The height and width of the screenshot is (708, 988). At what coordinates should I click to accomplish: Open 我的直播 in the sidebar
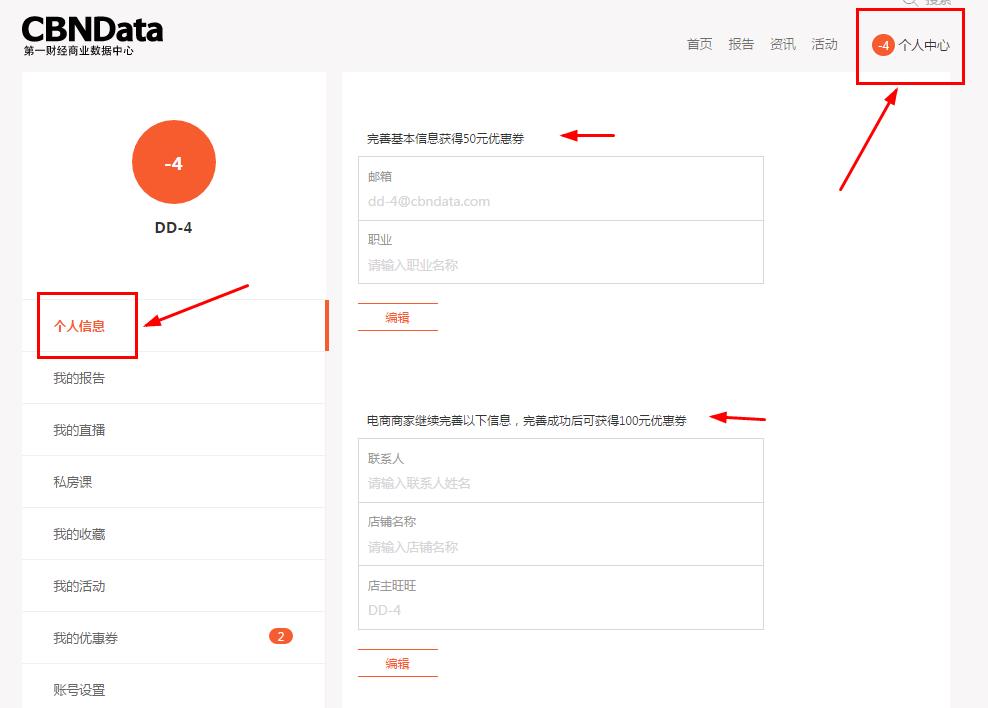79,430
